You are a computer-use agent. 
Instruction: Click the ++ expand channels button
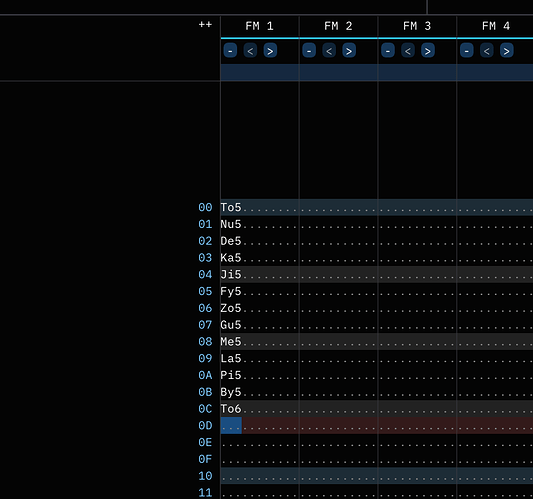point(205,24)
